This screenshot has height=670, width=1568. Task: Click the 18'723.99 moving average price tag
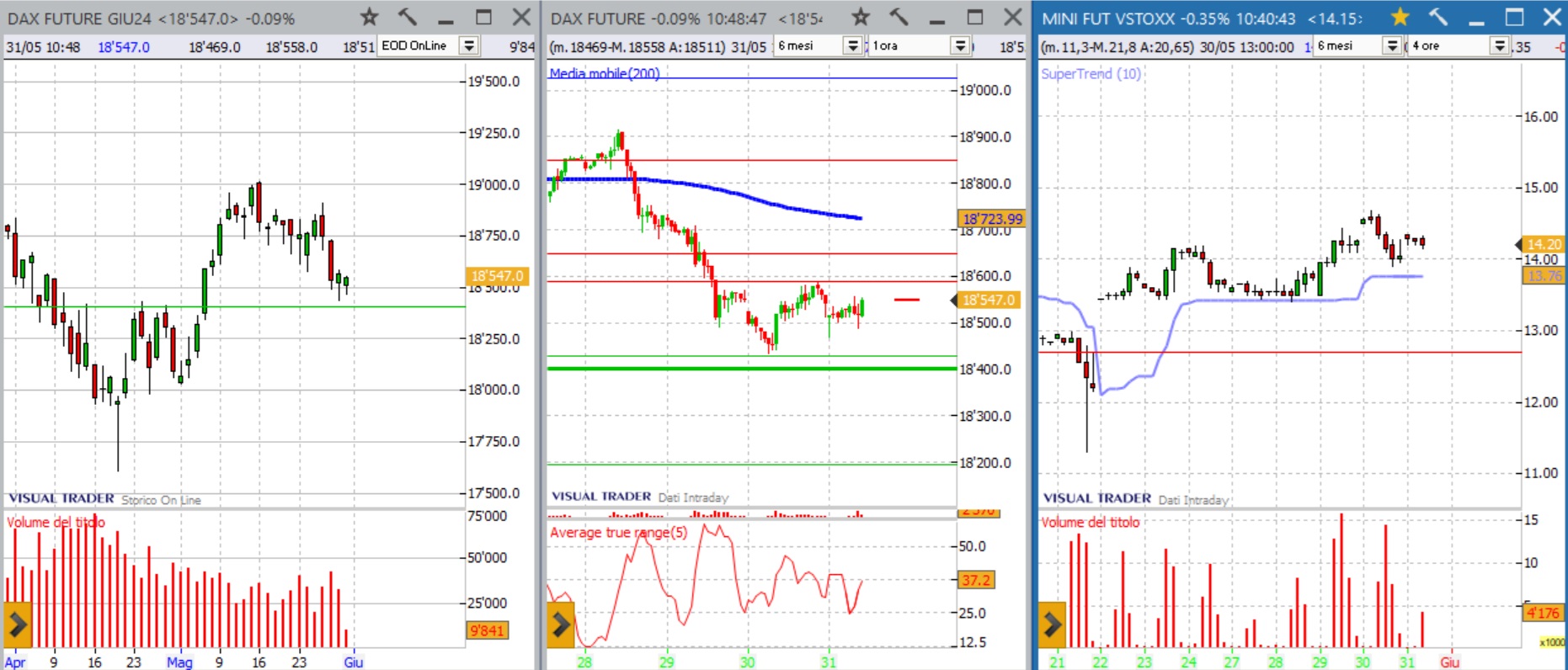pyautogui.click(x=991, y=218)
